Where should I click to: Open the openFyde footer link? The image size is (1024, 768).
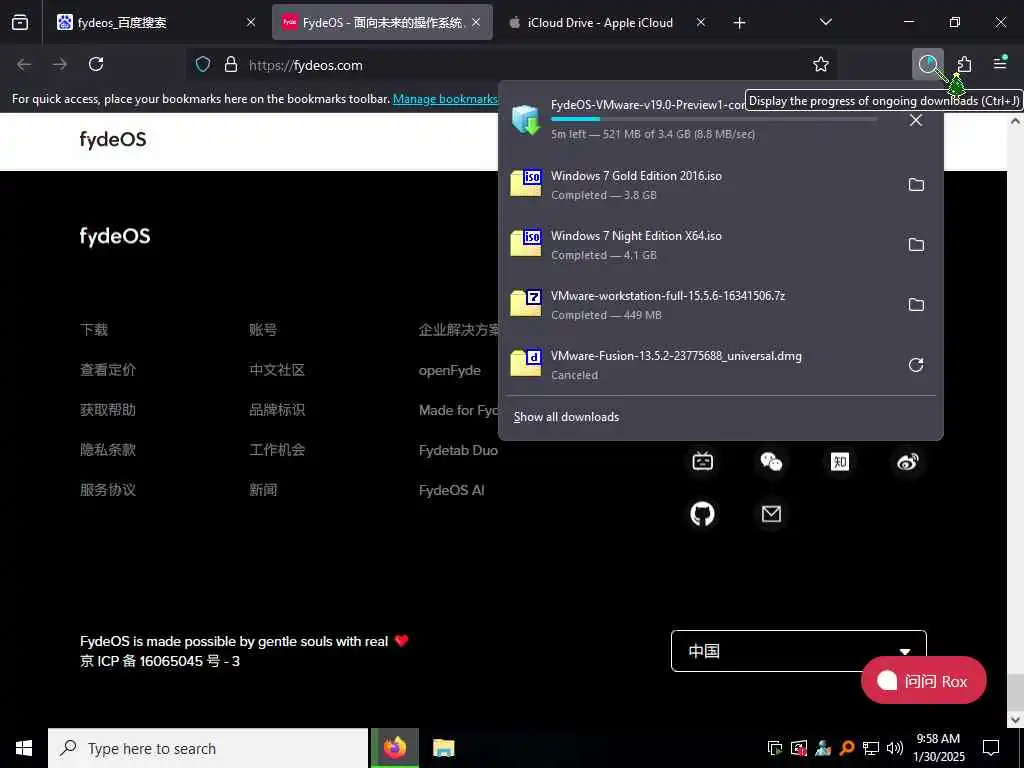[x=450, y=370]
